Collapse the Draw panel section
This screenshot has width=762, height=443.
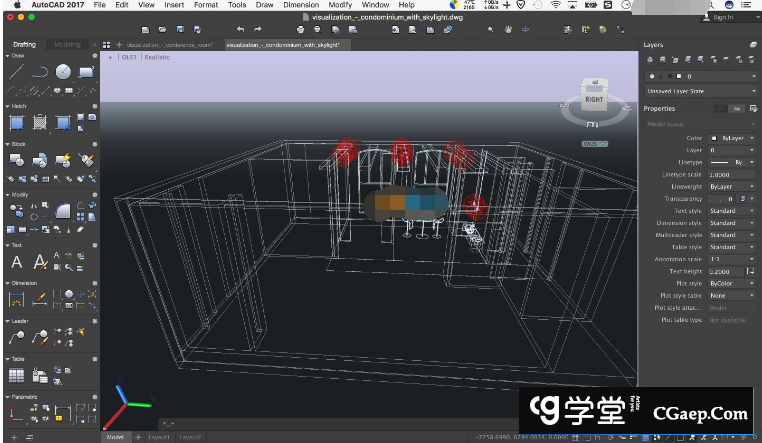tap(9, 56)
